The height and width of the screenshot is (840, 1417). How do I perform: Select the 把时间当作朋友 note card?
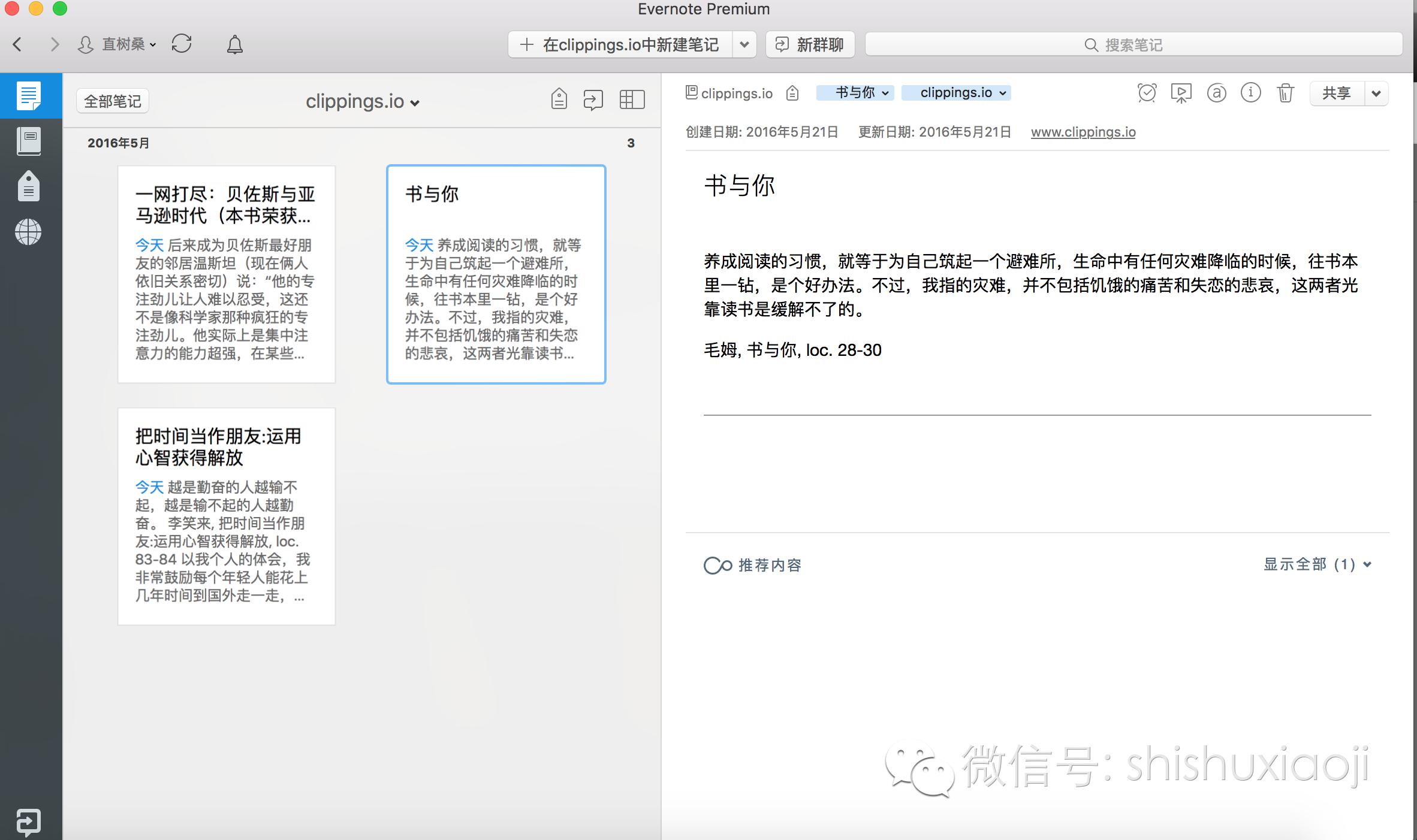[226, 515]
